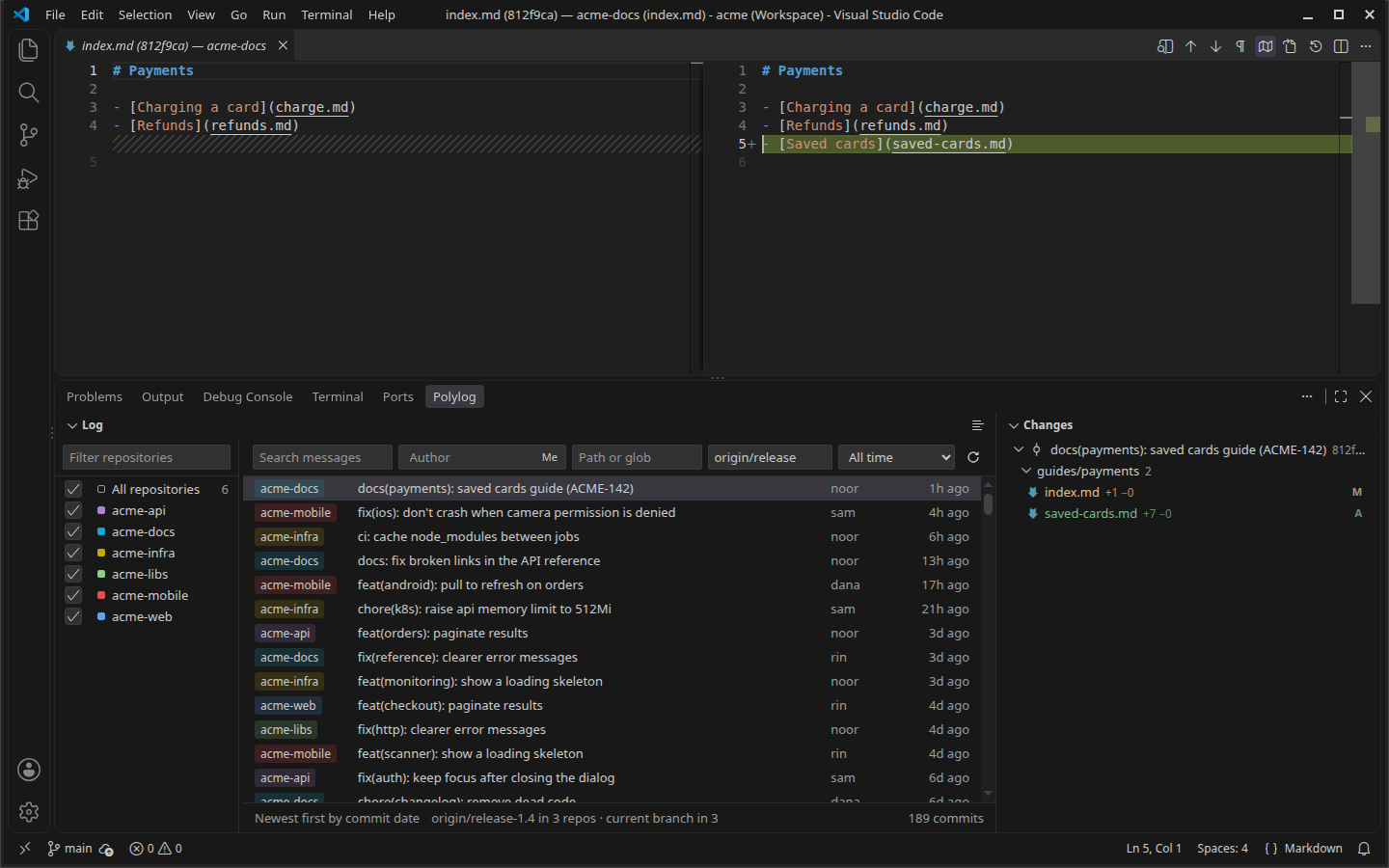Switch to the Problems panel tab
The image size is (1389, 868).
pos(95,396)
